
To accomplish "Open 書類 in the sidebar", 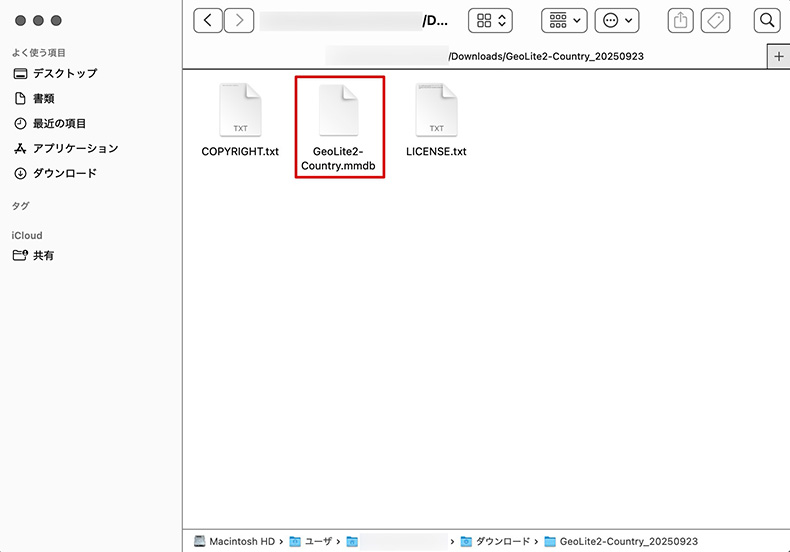I will tap(34, 99).
